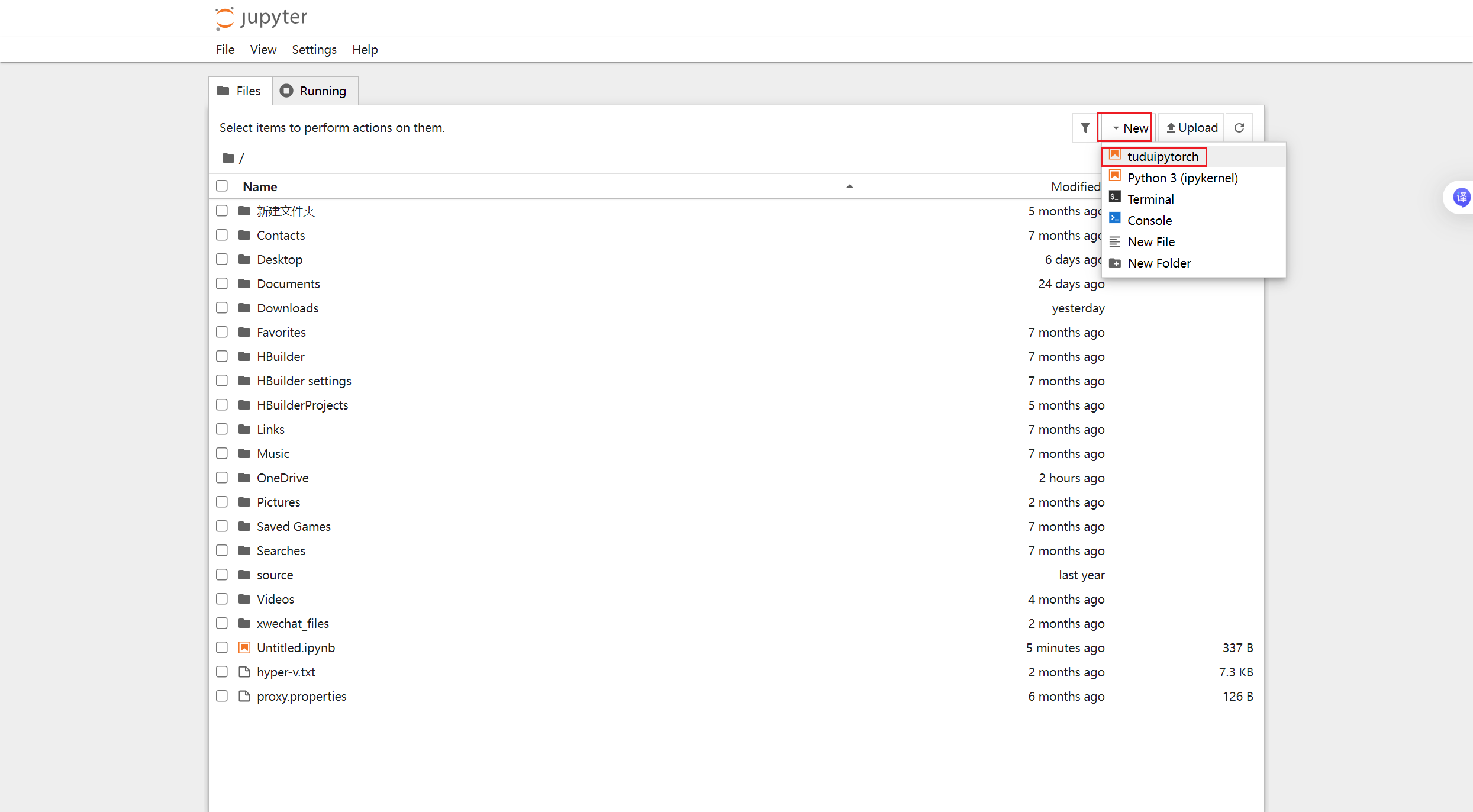The width and height of the screenshot is (1473, 812).
Task: Click the Name column sort arrow
Action: [x=850, y=186]
